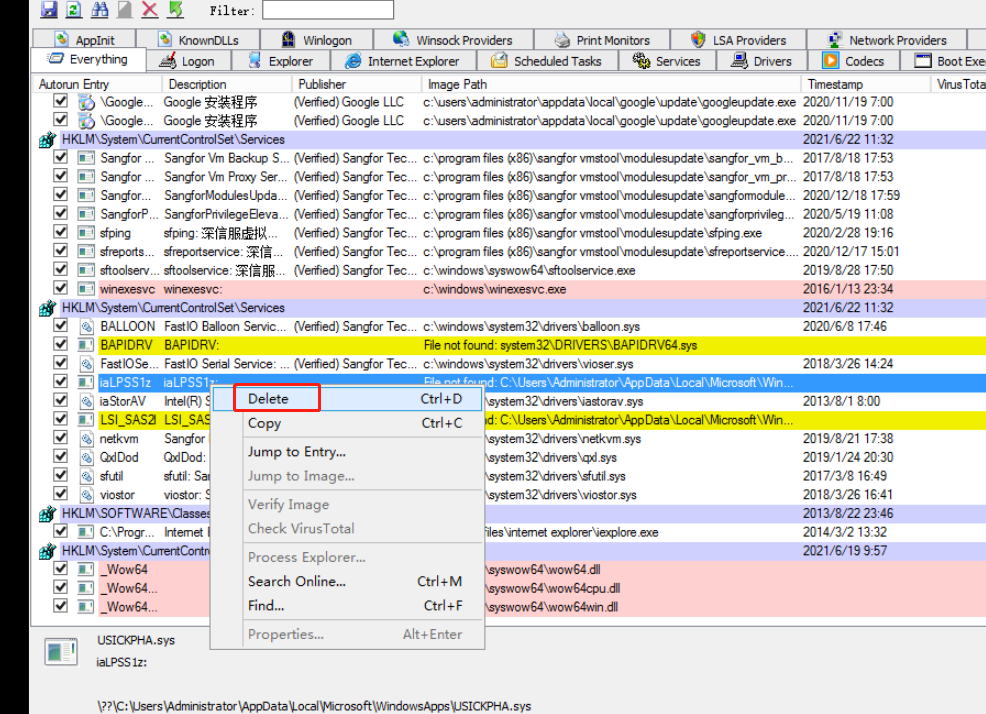Click the red X Delete toolbar icon
Viewport: 986px width, 714px height.
(x=150, y=10)
